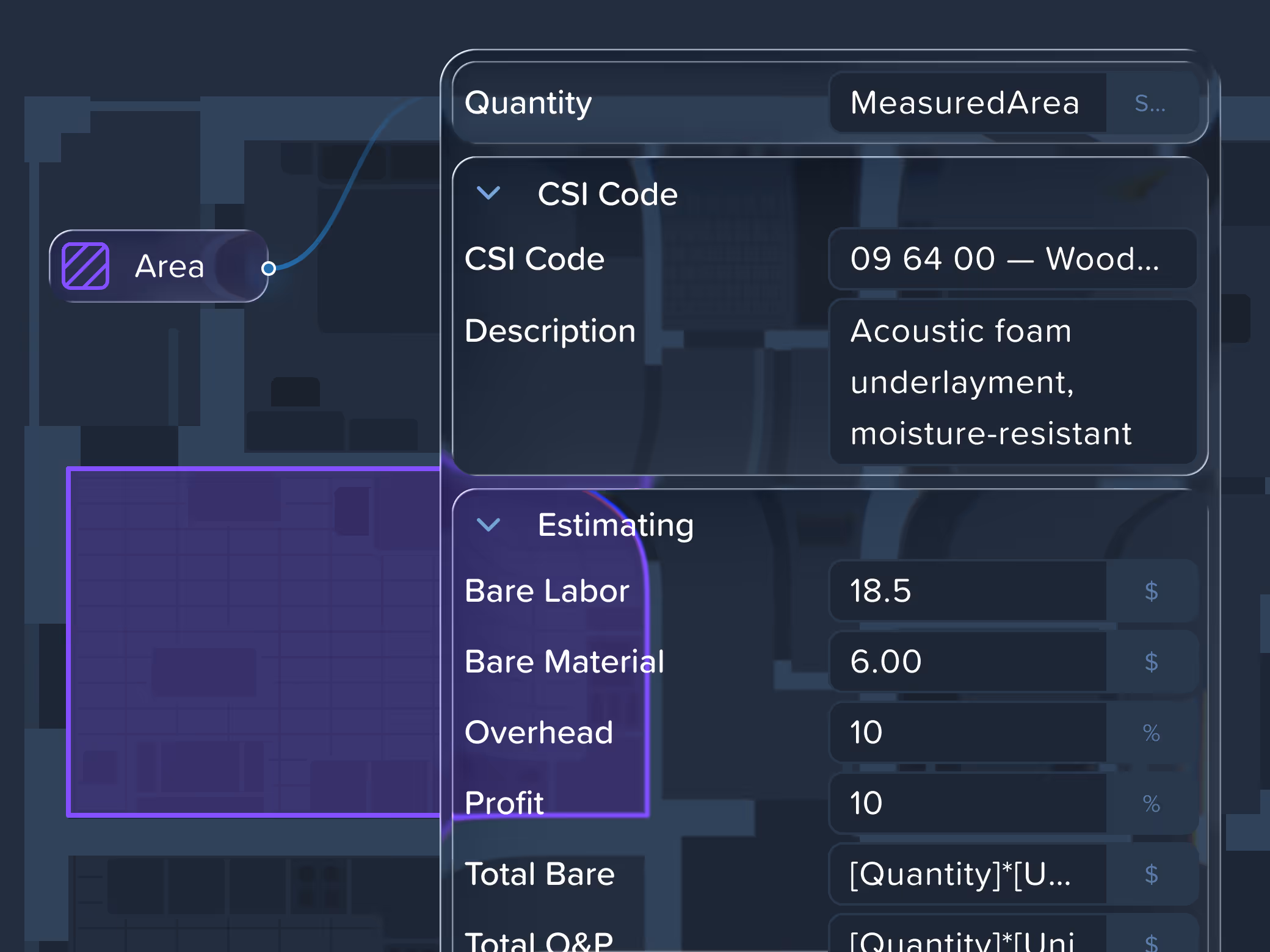1270x952 pixels.
Task: Click the Total Bare formula field
Action: pyautogui.click(x=966, y=874)
